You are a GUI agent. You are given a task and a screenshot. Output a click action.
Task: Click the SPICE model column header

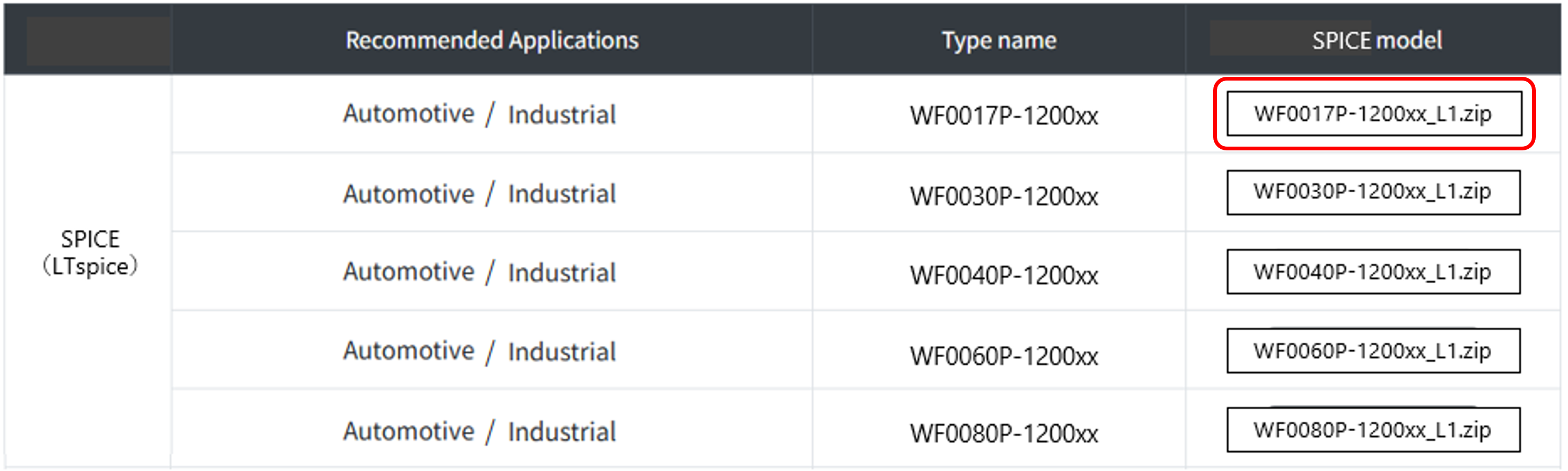click(x=1377, y=40)
